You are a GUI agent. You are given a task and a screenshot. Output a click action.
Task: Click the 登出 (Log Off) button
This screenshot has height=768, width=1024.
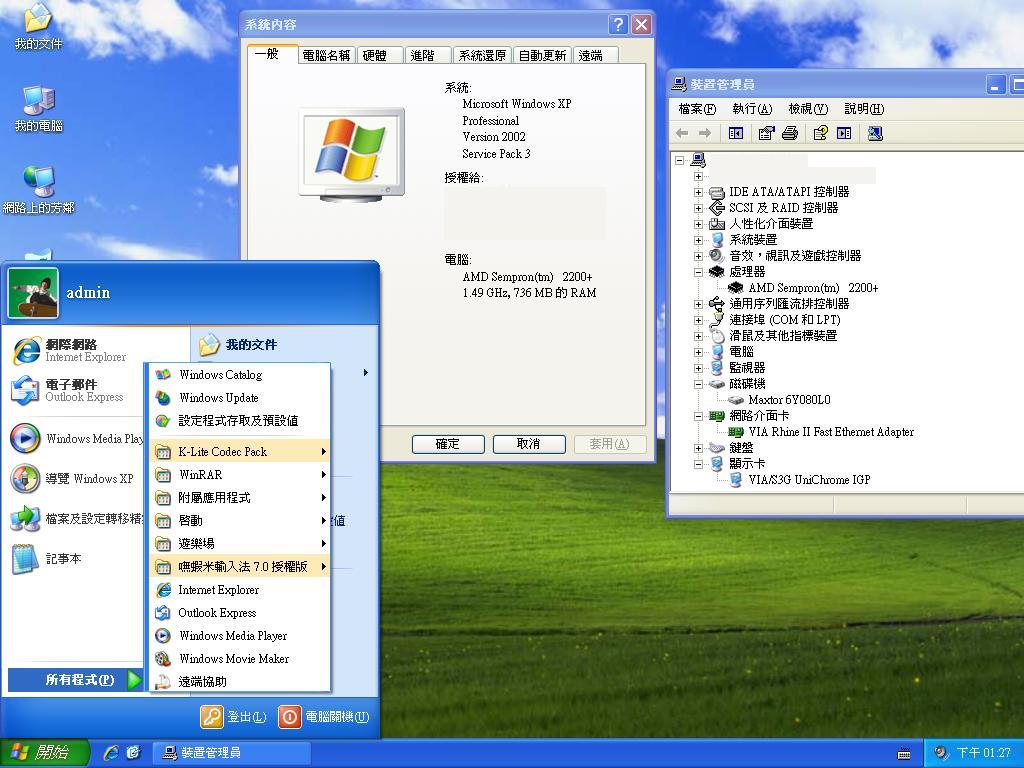click(234, 717)
